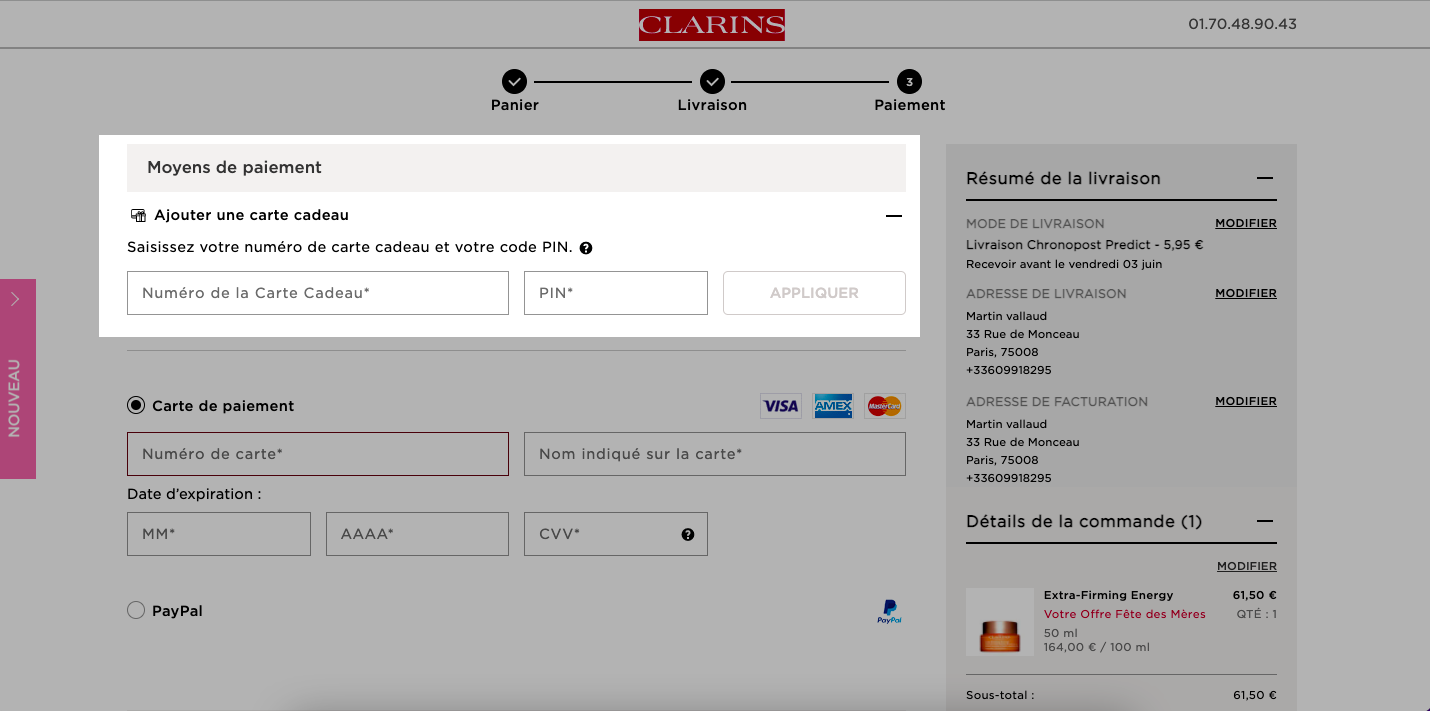Click the Amex card logo

click(833, 406)
